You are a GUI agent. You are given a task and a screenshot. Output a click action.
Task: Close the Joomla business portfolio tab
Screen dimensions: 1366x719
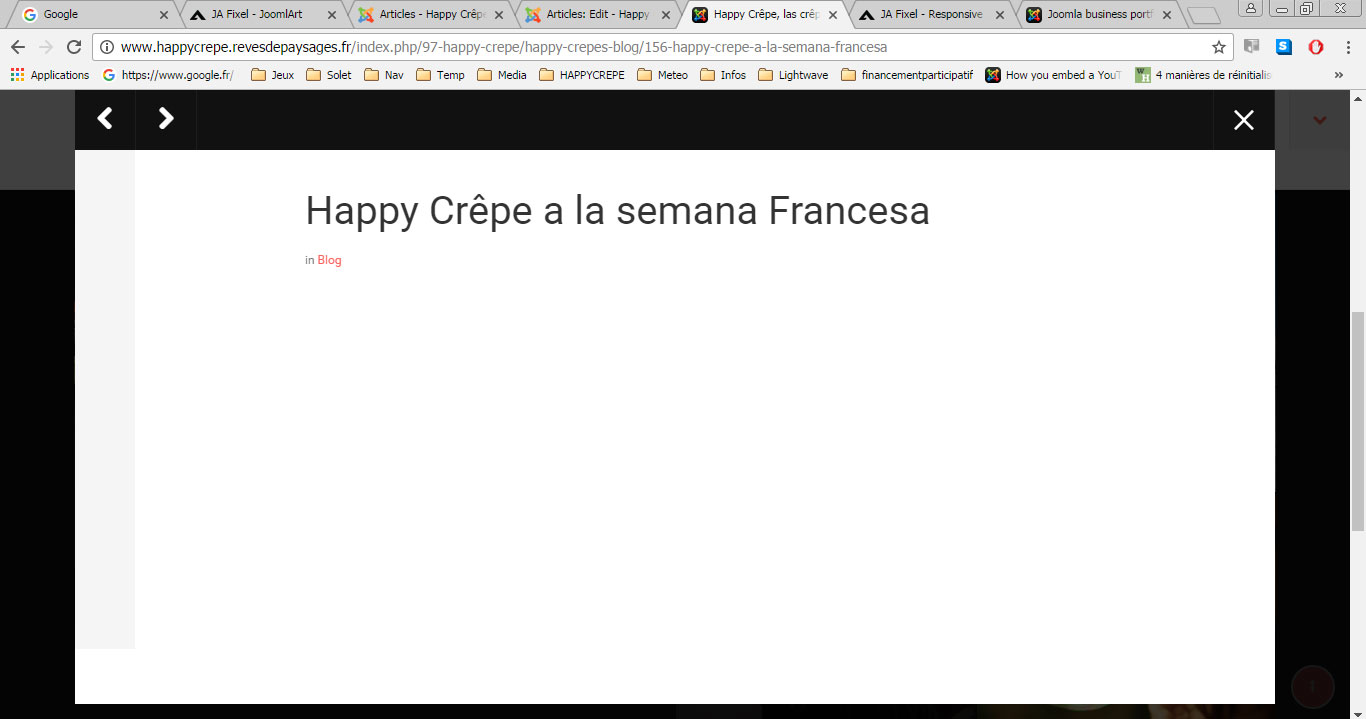tap(1167, 15)
